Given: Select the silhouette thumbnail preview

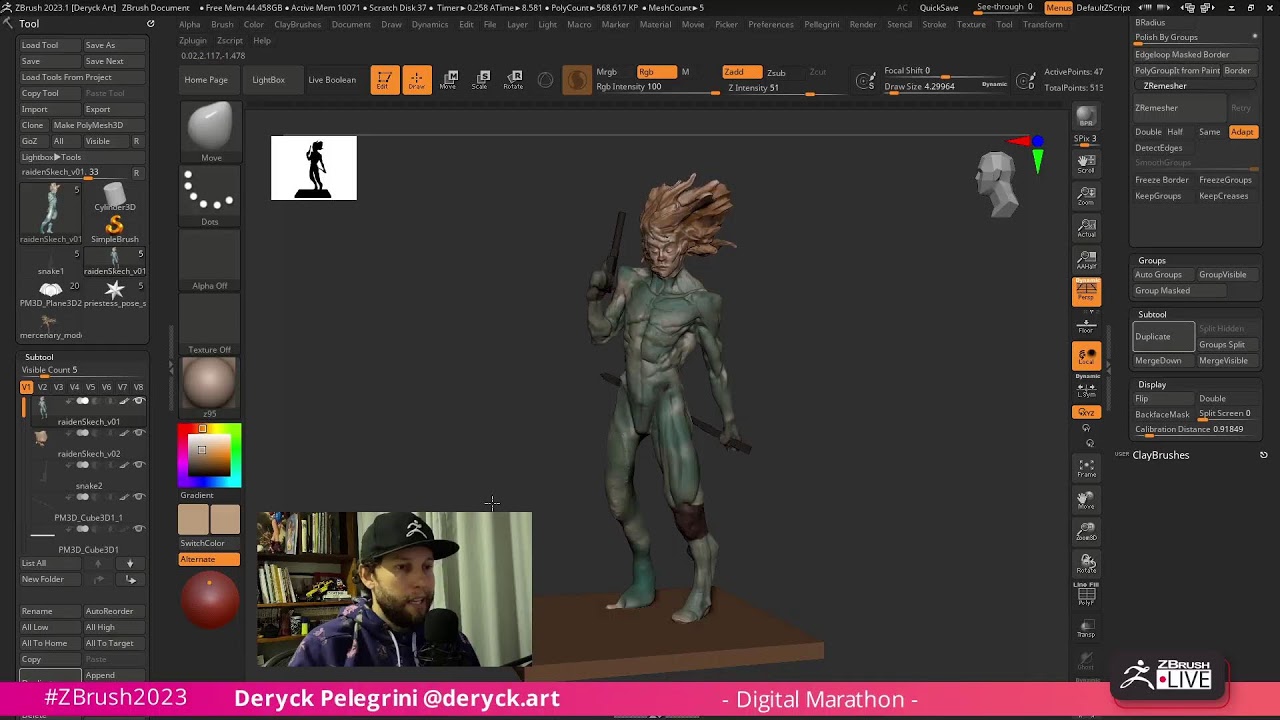Looking at the screenshot, I should [314, 168].
